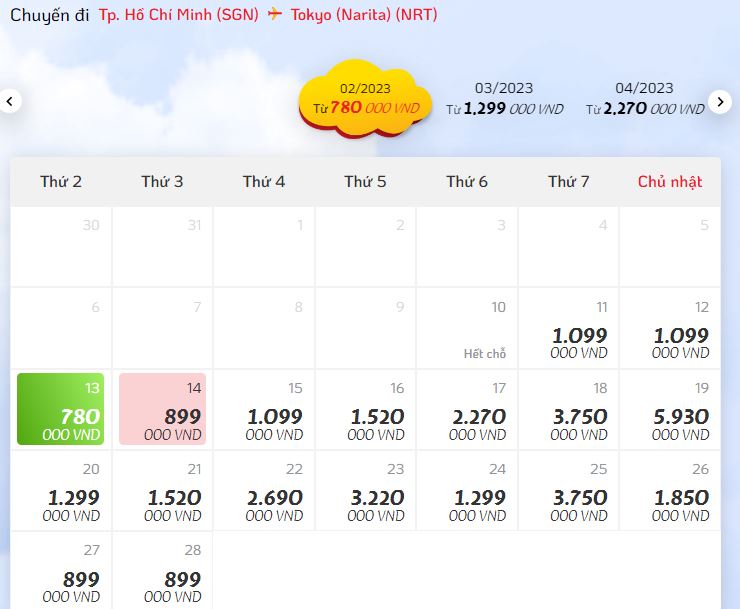Click the red Chủ nhật column header

(x=670, y=182)
